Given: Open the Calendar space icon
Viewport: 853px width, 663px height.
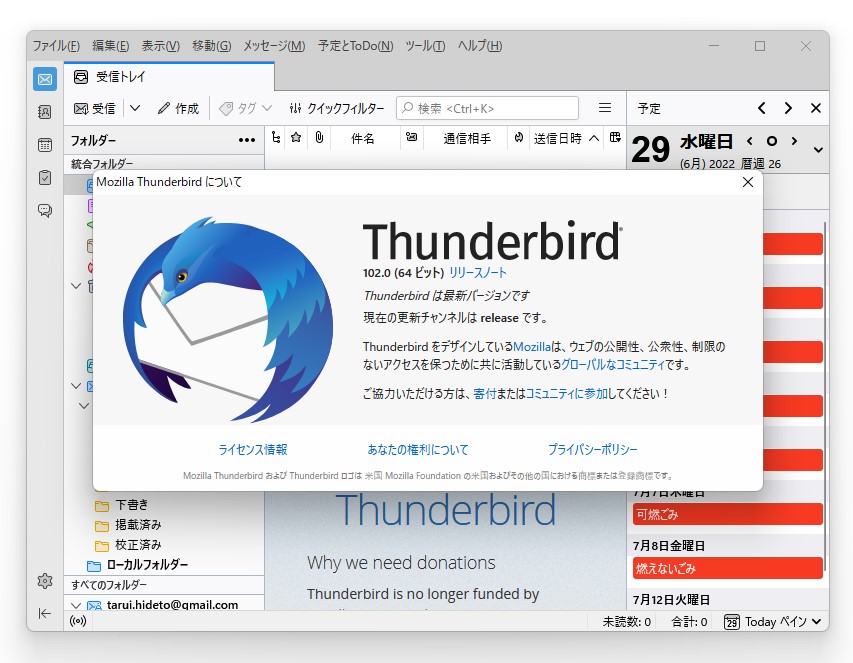Looking at the screenshot, I should [44, 145].
